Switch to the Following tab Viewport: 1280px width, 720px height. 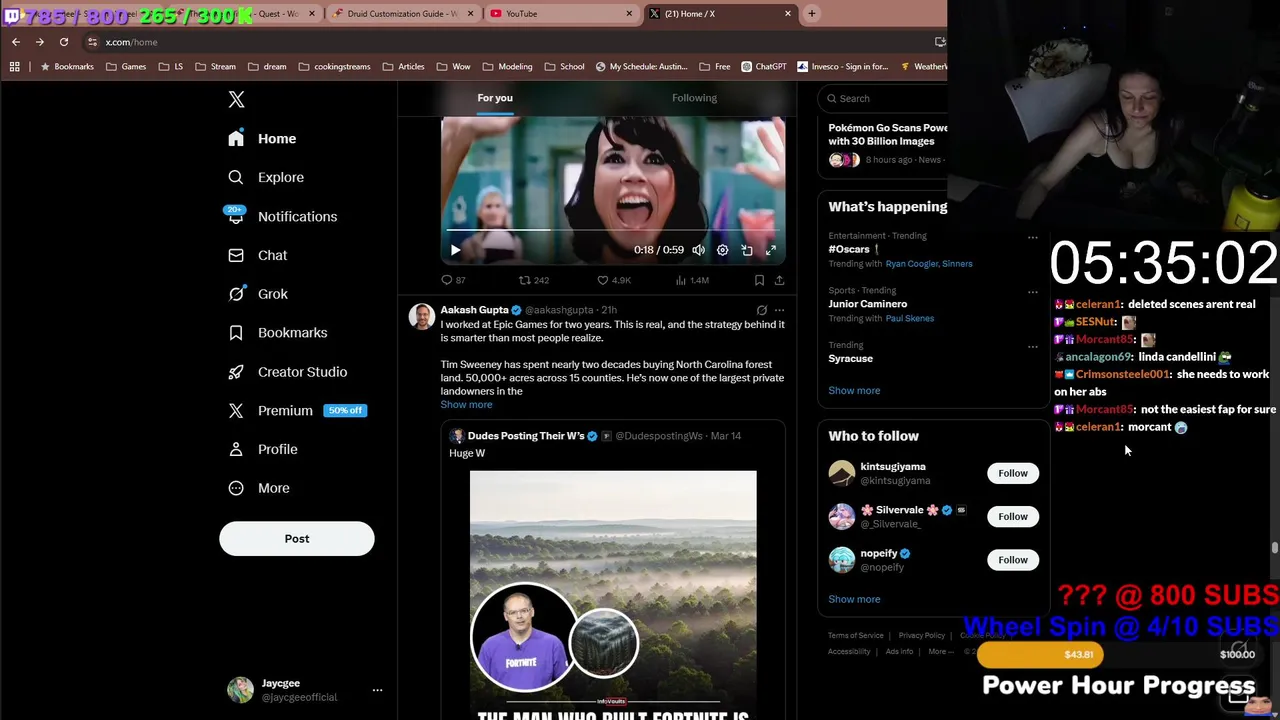click(694, 98)
